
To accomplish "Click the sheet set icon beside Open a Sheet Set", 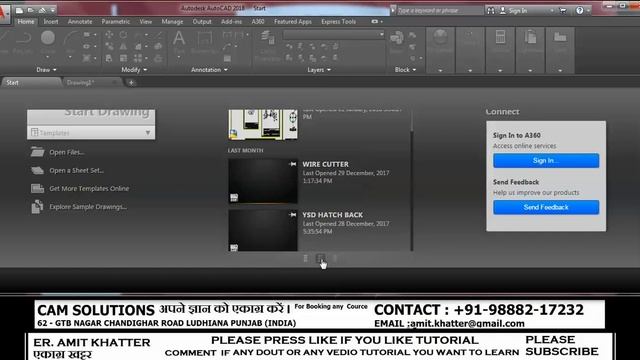I will (x=37, y=170).
